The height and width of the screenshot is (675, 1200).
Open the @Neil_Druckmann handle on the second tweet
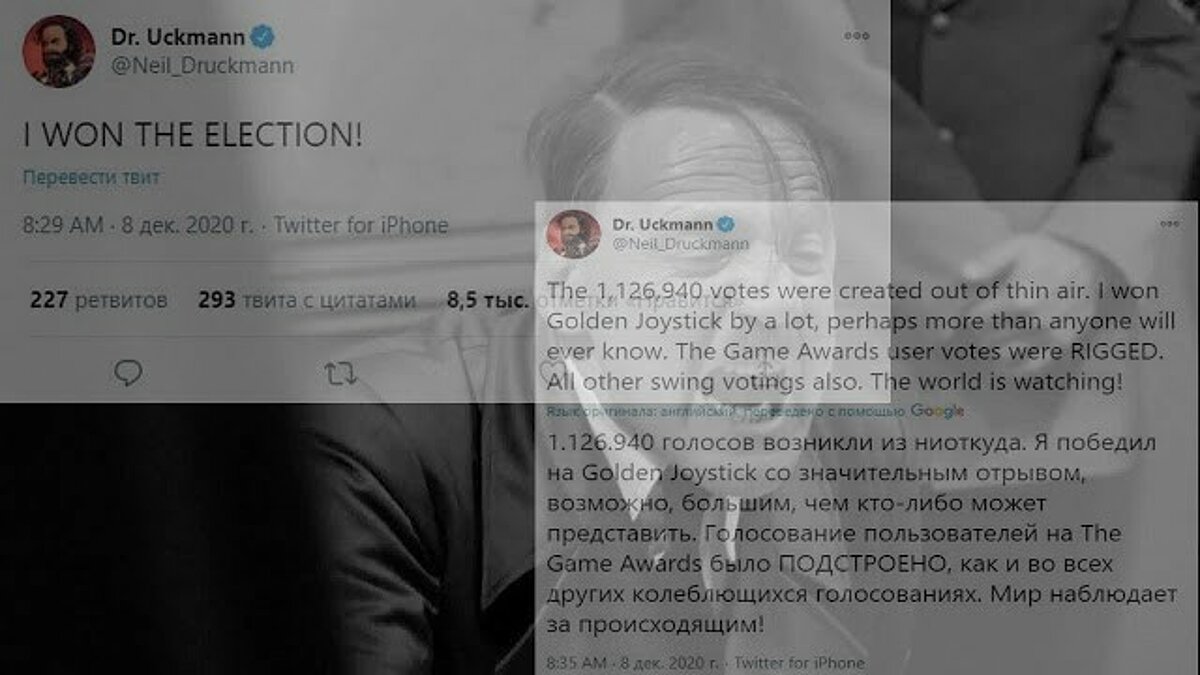[679, 242]
